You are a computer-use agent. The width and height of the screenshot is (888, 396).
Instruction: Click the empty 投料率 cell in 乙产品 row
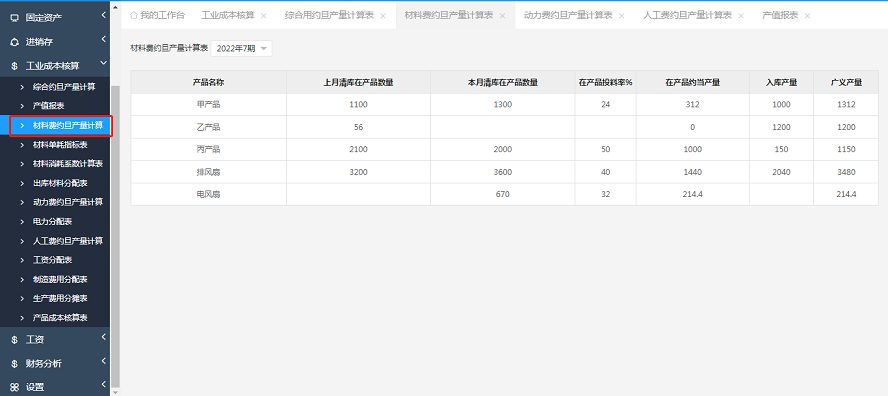pos(605,127)
